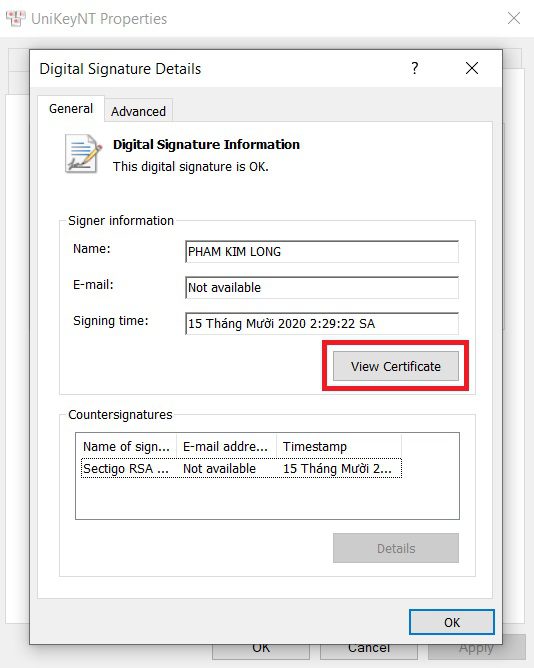Close the UniKeyNT Properties window

pos(514,18)
